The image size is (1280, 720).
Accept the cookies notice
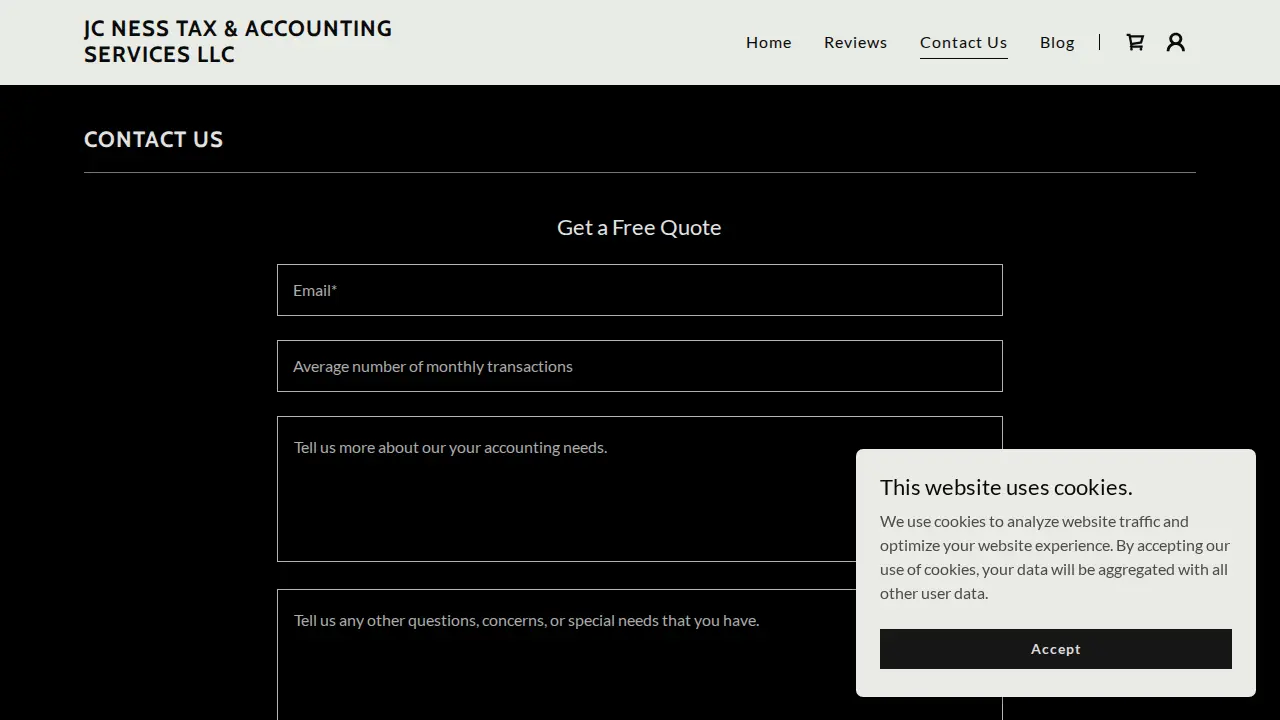pyautogui.click(x=1056, y=649)
